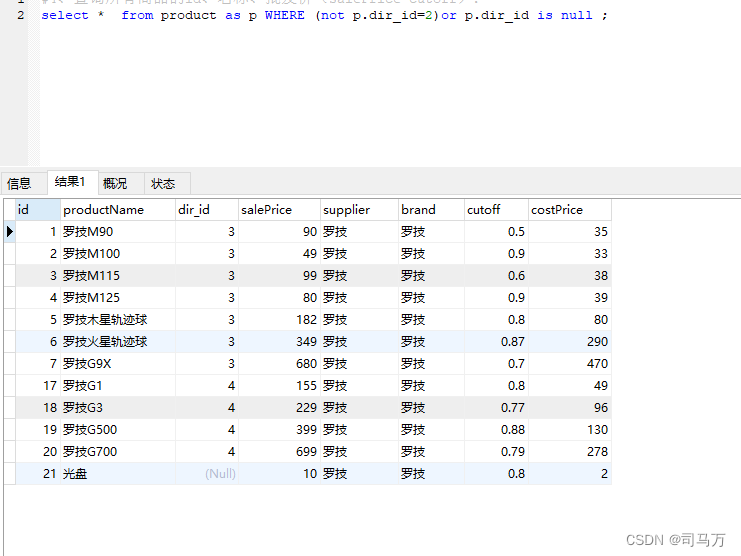Click the supplier column header
The image size is (741, 556).
(x=359, y=210)
